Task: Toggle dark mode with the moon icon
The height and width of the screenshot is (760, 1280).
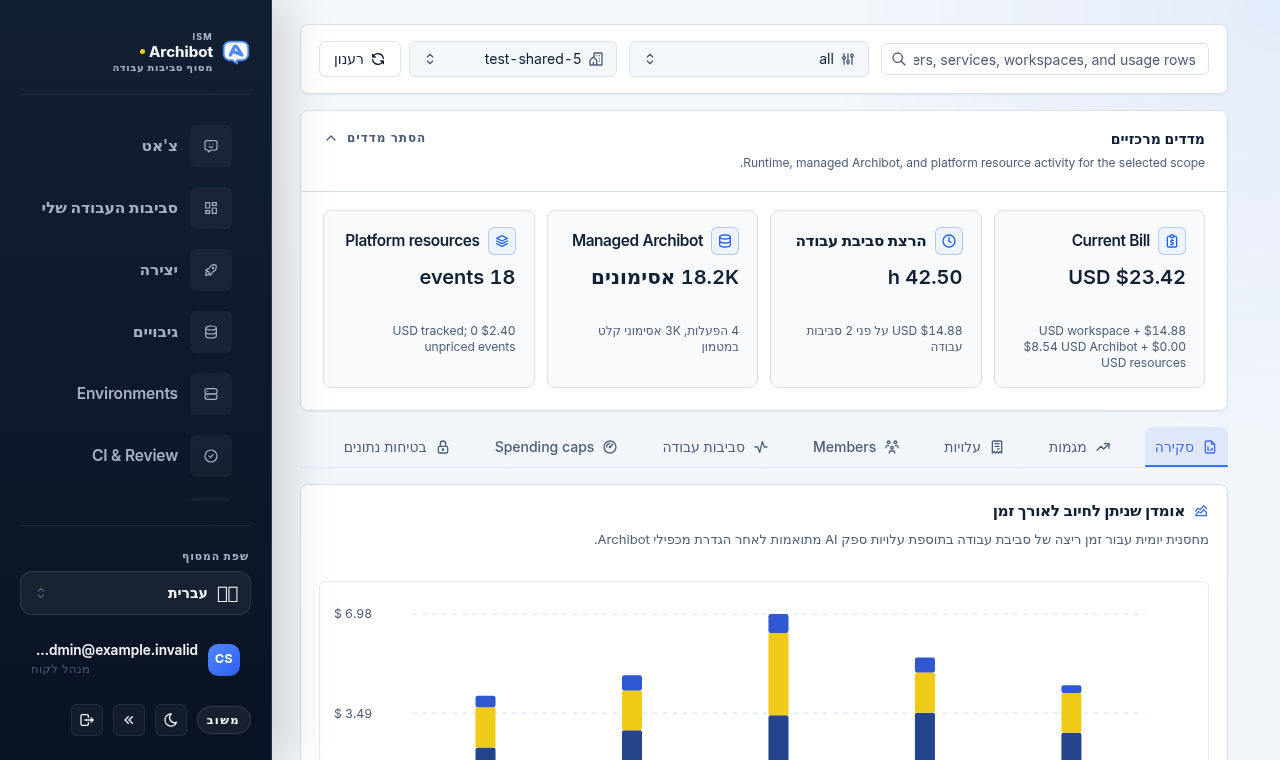Action: point(171,720)
